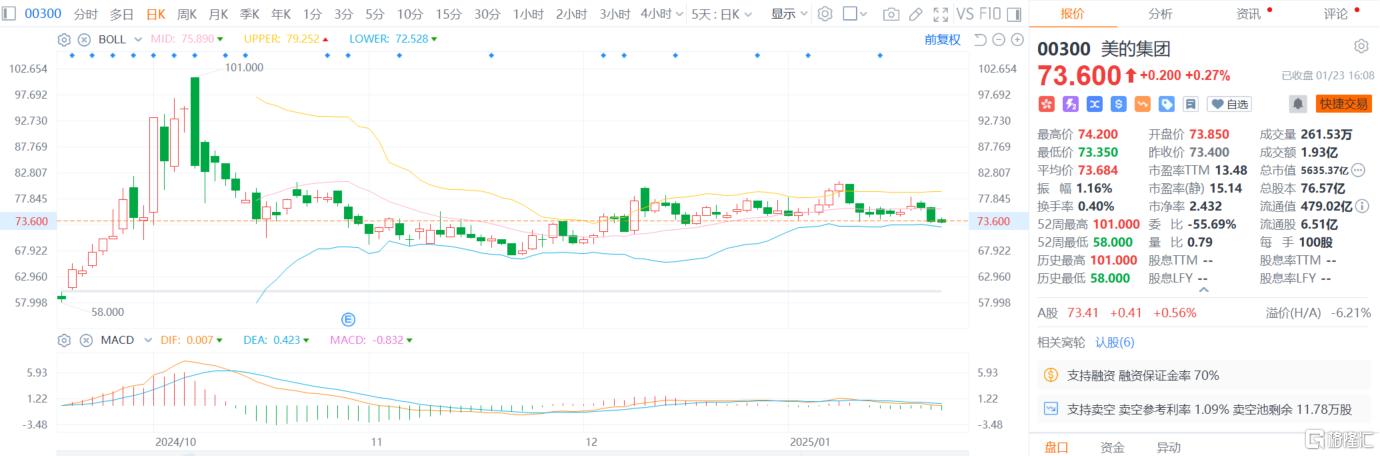Open the 资讯 news tab

point(1248,14)
